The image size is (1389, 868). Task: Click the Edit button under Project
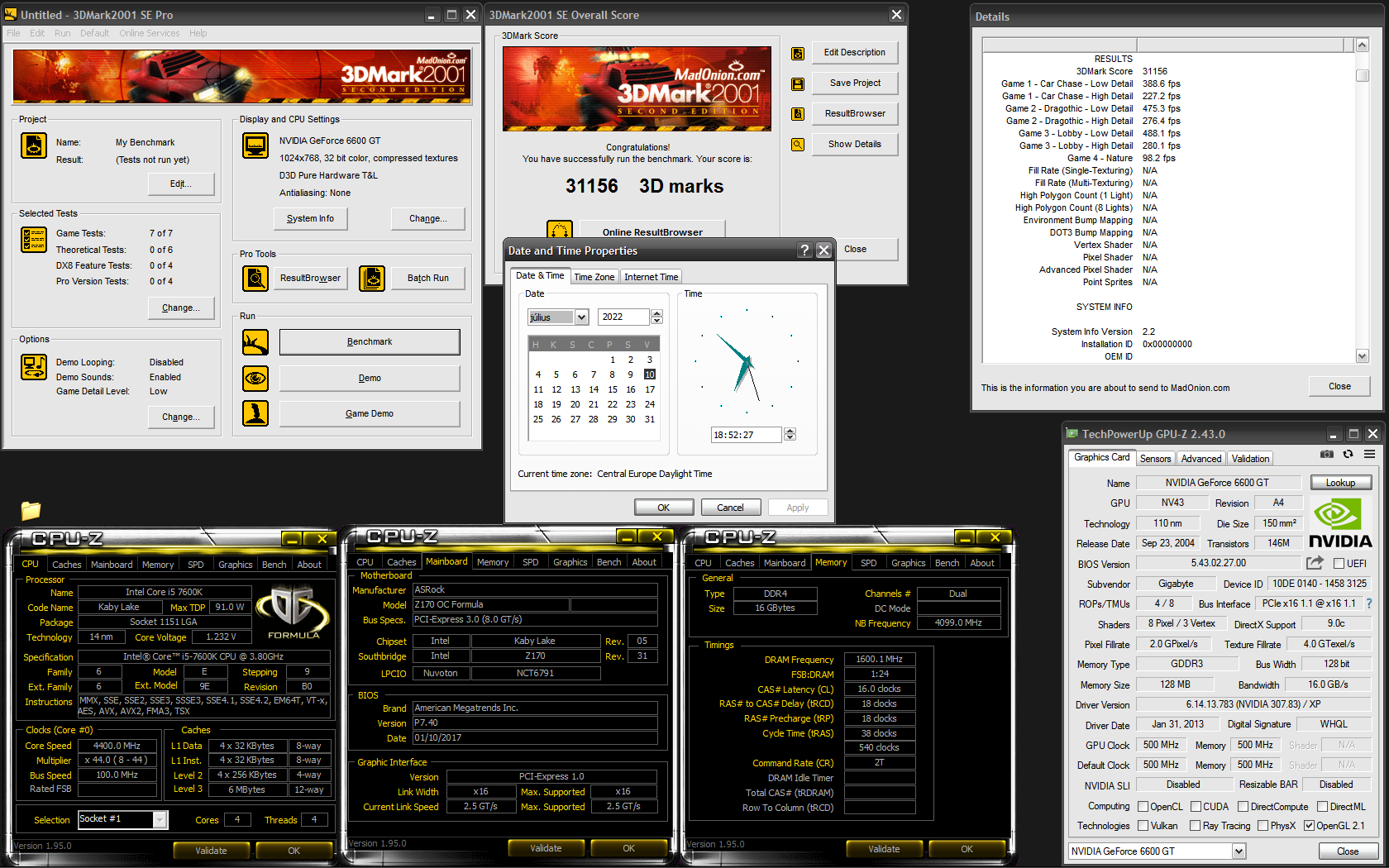(180, 184)
